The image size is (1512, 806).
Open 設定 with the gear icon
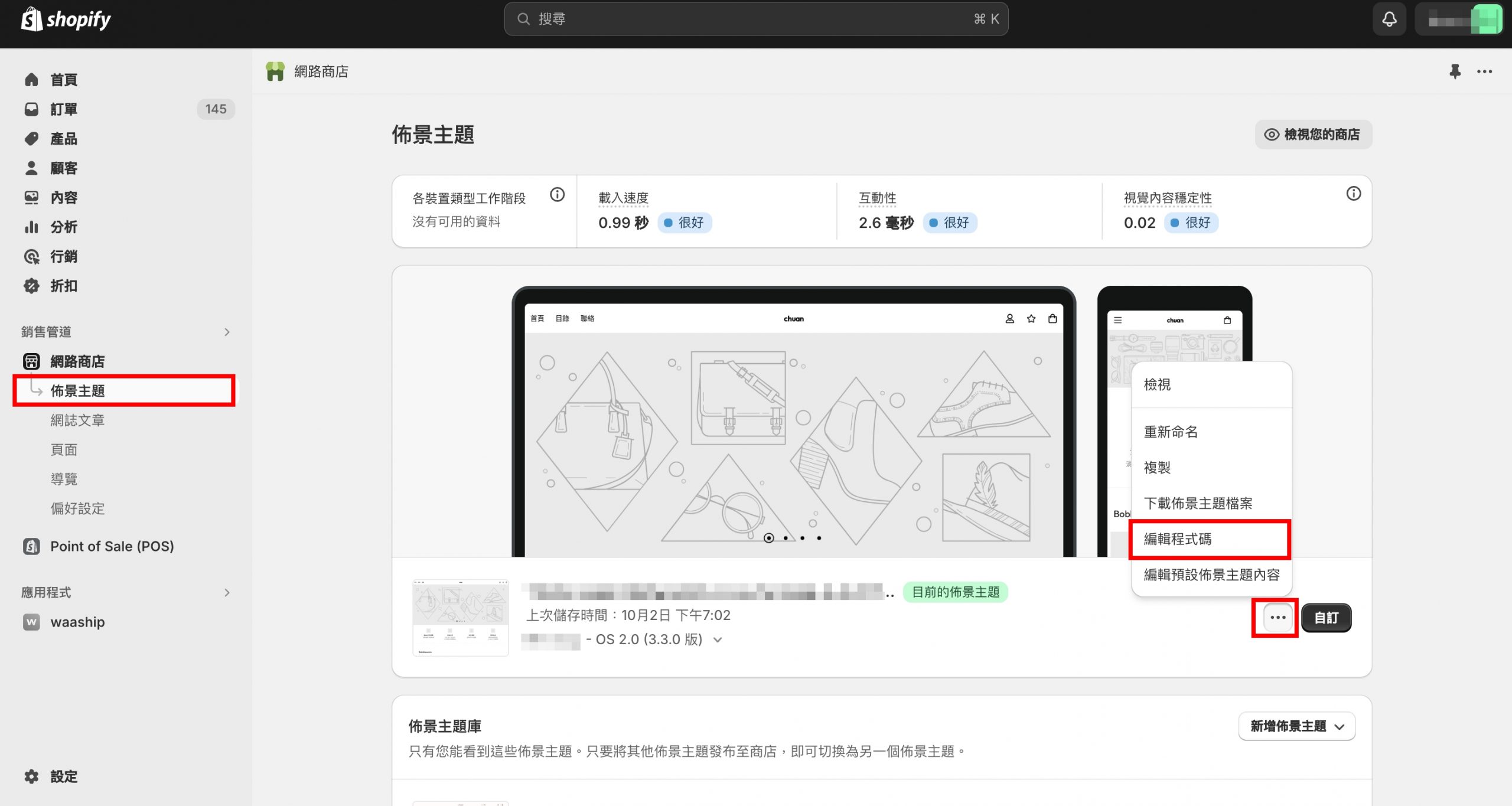pyautogui.click(x=32, y=776)
